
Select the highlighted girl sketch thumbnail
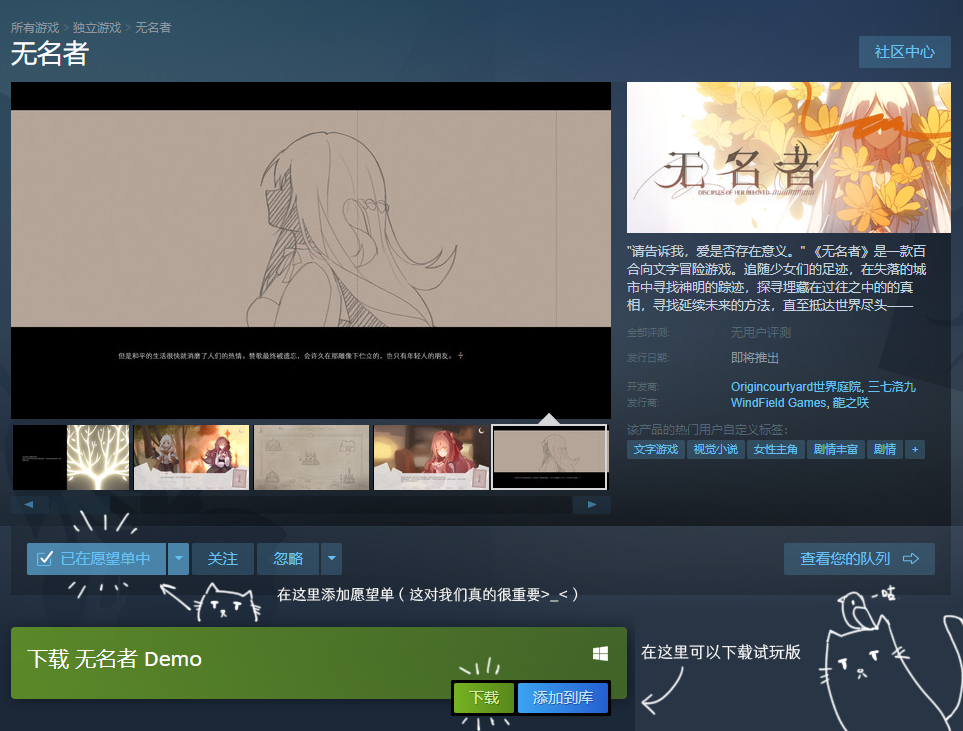[550, 457]
